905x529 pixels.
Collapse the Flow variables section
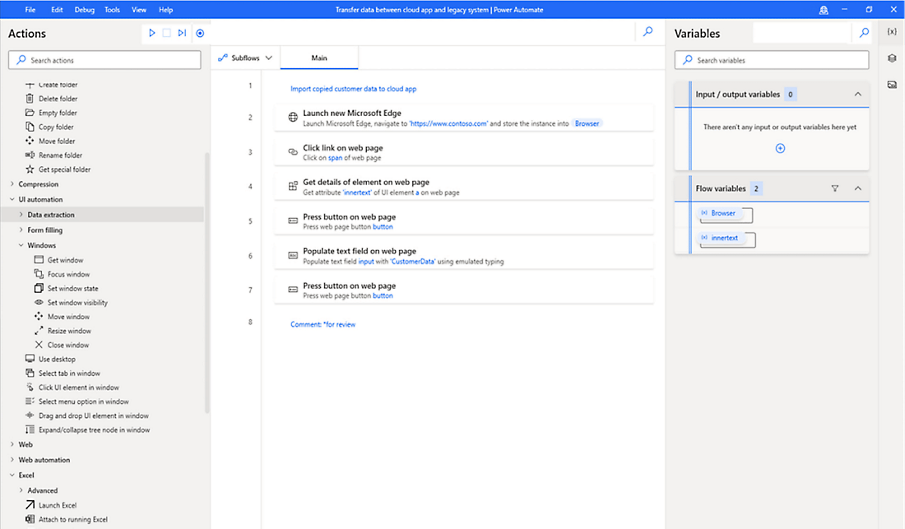click(x=857, y=188)
